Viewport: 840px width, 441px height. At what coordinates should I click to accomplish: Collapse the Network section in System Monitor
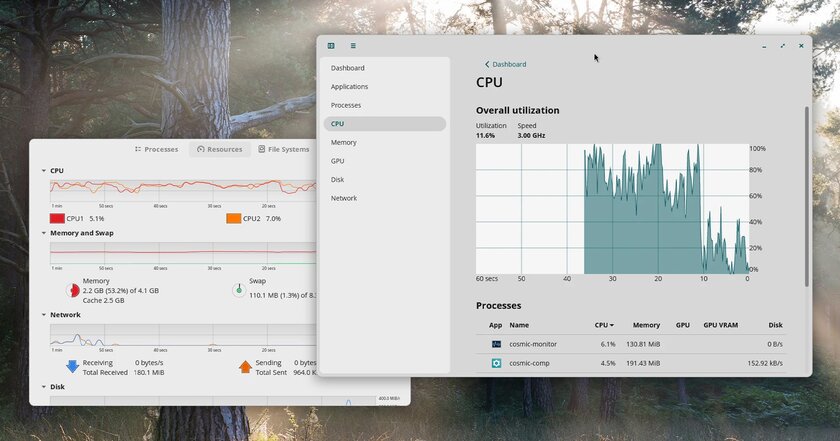click(x=44, y=315)
